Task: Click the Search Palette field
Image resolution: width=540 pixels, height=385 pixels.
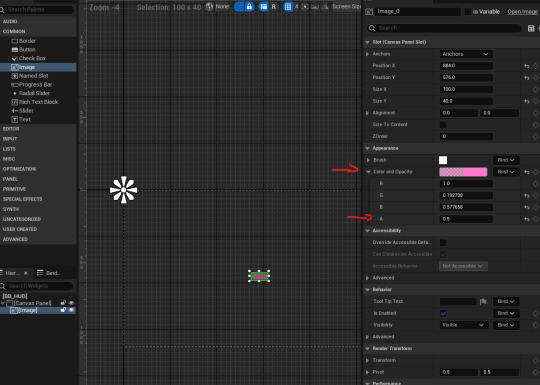Action: tap(37, 10)
